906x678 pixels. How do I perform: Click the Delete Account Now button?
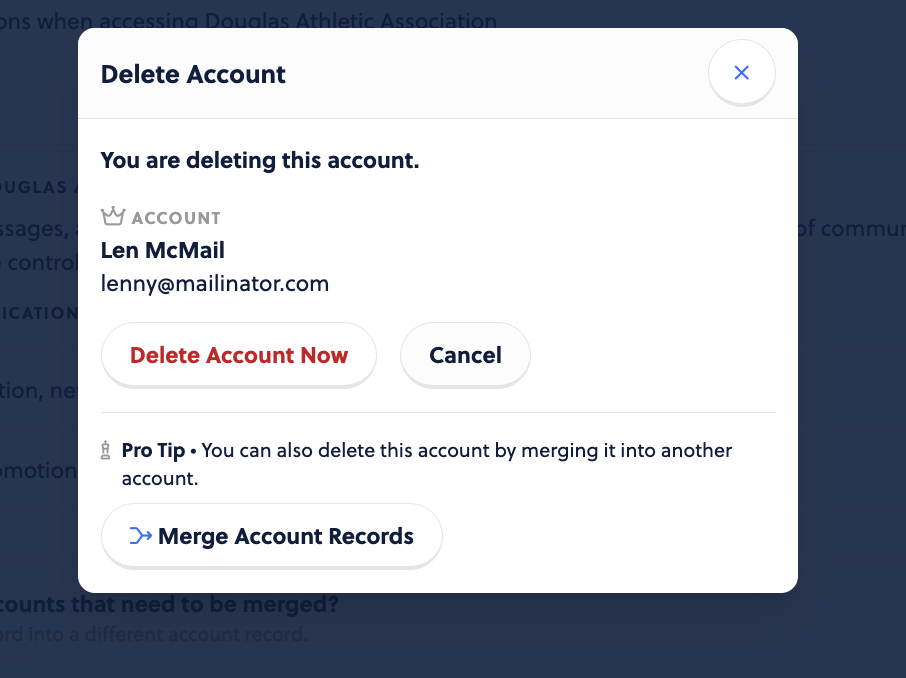tap(239, 355)
